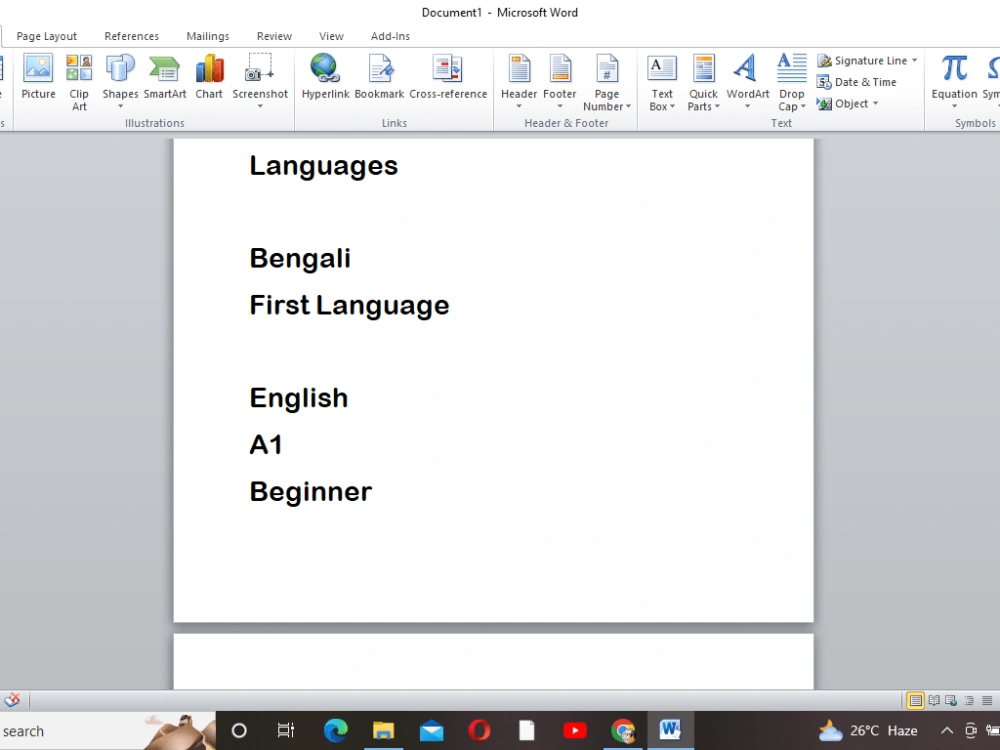This screenshot has width=1000, height=750.
Task: Open the Shapes gallery
Action: point(120,80)
